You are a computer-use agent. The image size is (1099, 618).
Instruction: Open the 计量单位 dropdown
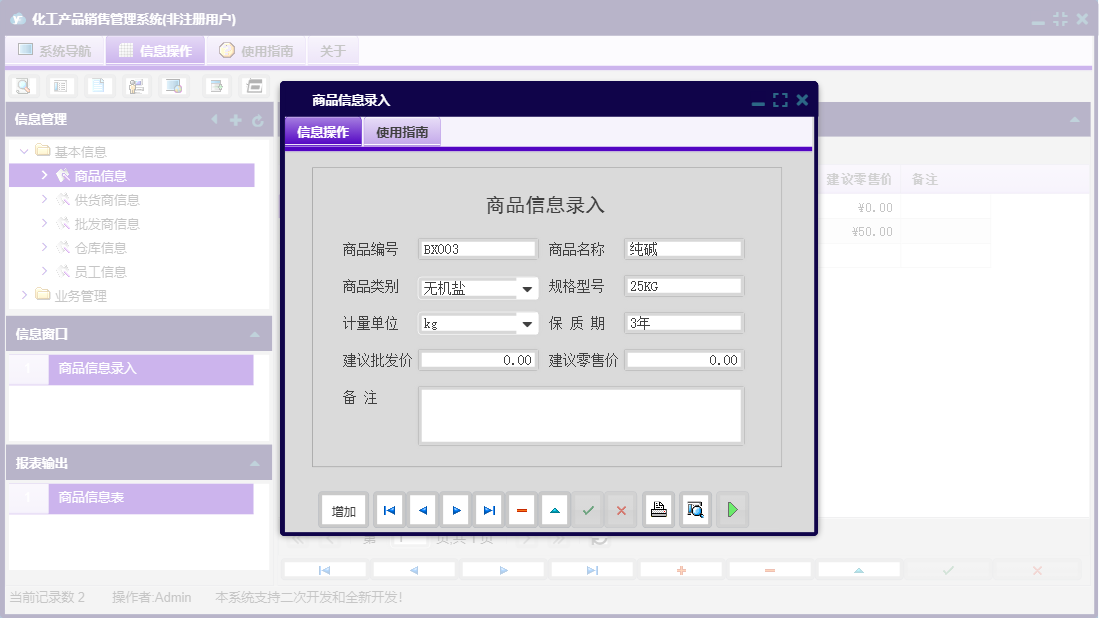pyautogui.click(x=527, y=323)
